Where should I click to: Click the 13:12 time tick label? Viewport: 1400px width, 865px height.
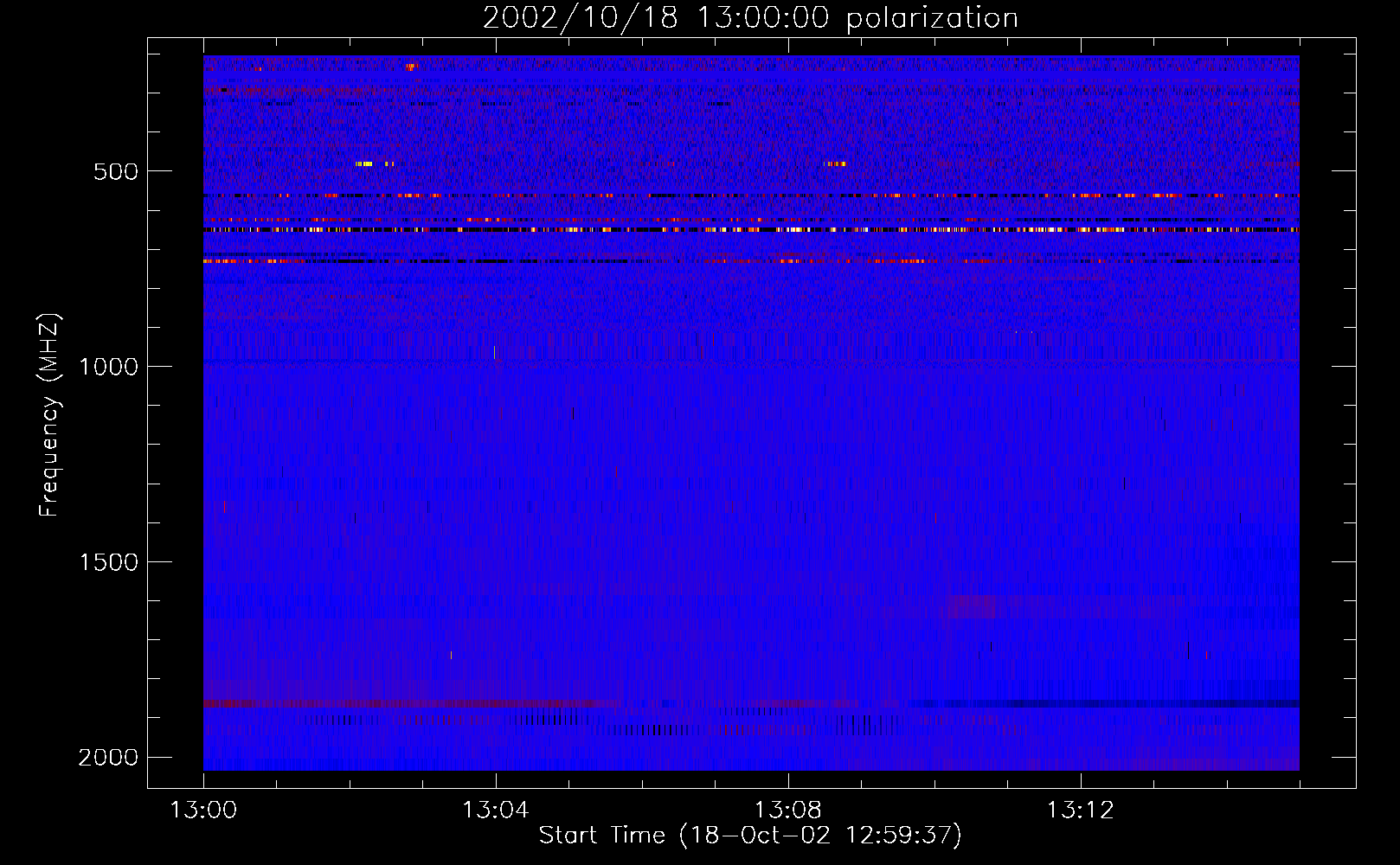coord(1081,811)
